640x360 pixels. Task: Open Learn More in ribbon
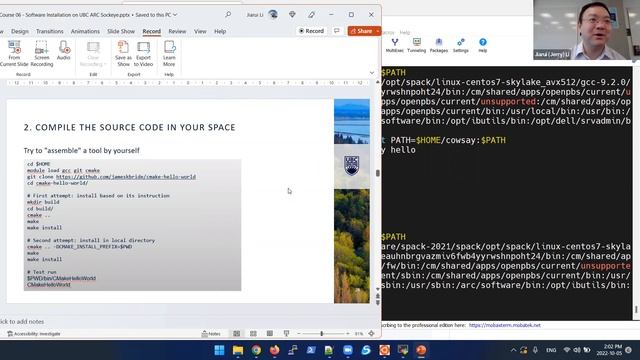[169, 54]
